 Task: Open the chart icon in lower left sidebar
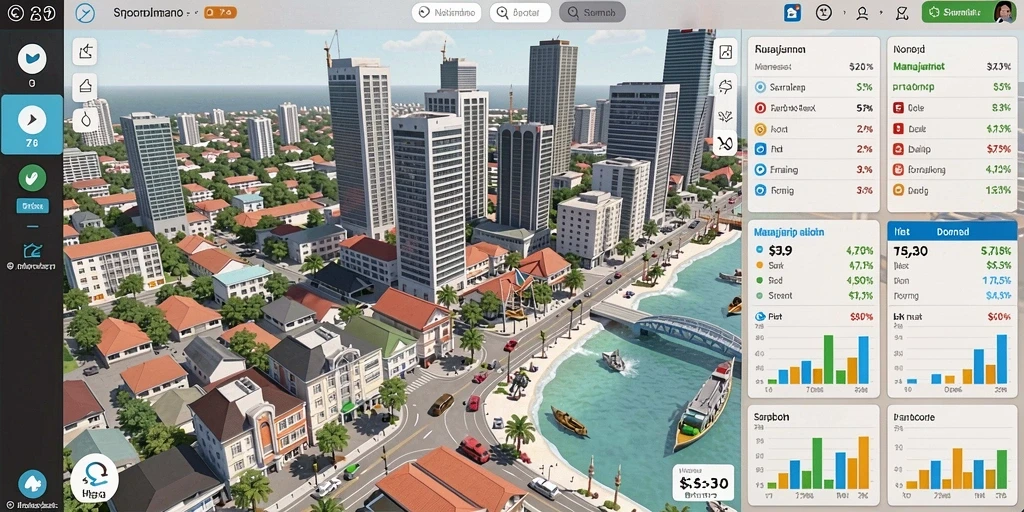tap(31, 251)
